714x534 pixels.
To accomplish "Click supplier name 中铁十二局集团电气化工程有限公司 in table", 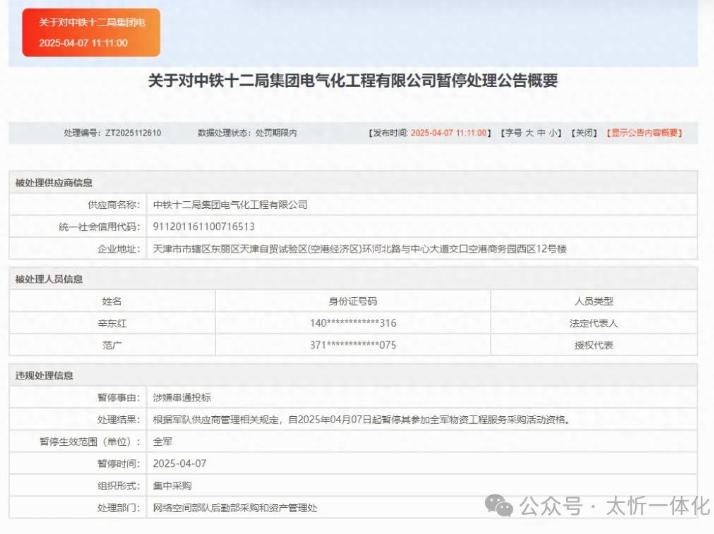I will coord(229,205).
